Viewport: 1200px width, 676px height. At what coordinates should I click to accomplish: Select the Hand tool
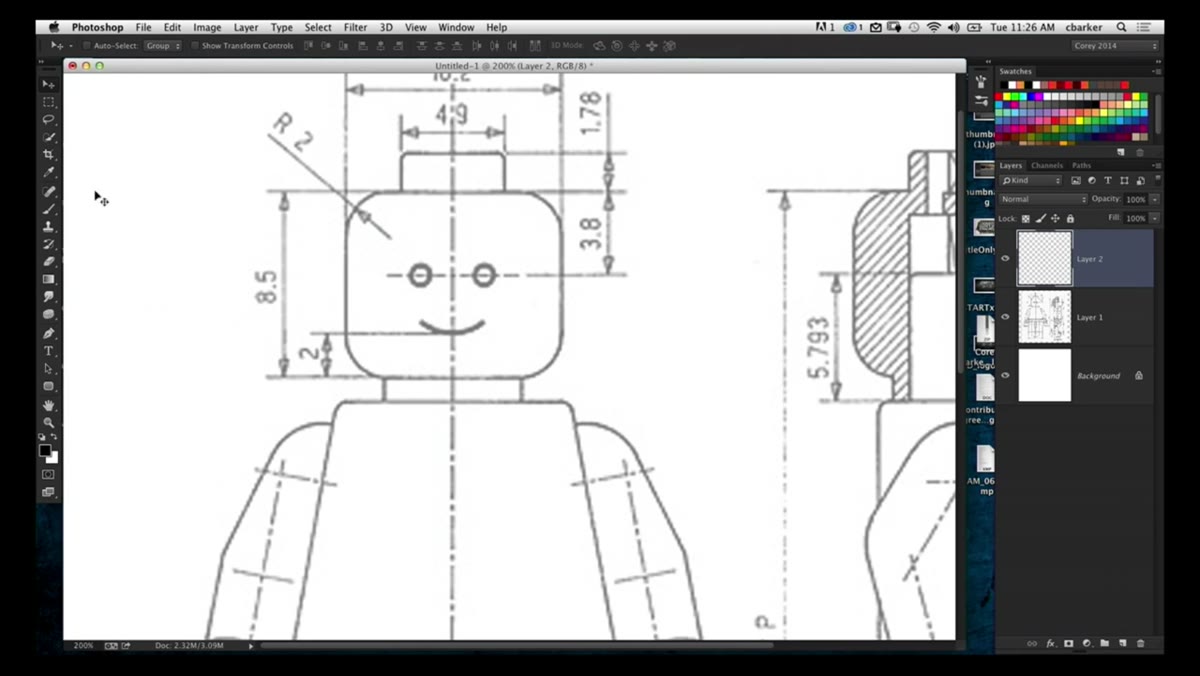48,405
